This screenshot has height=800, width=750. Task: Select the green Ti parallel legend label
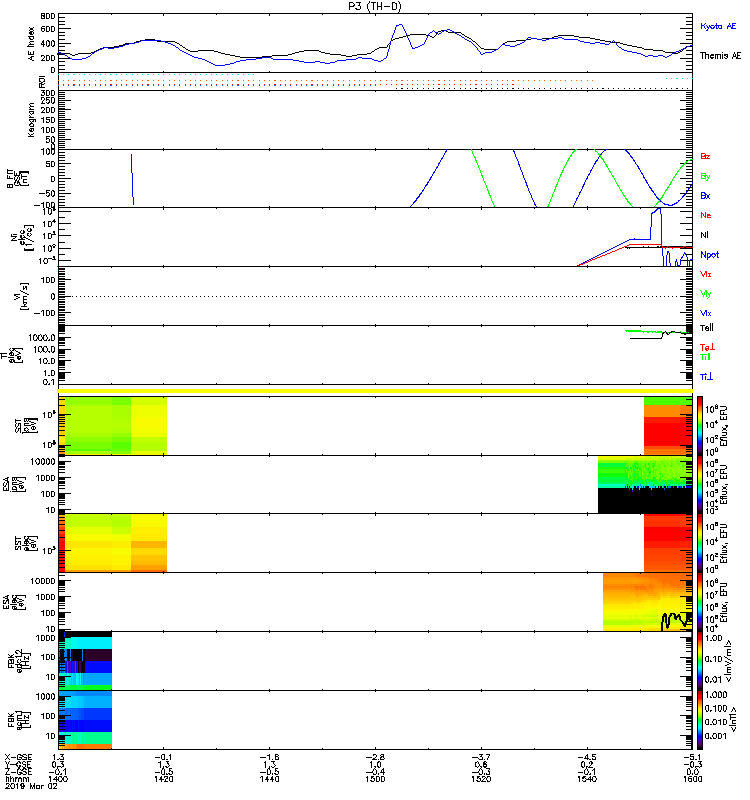[705, 357]
